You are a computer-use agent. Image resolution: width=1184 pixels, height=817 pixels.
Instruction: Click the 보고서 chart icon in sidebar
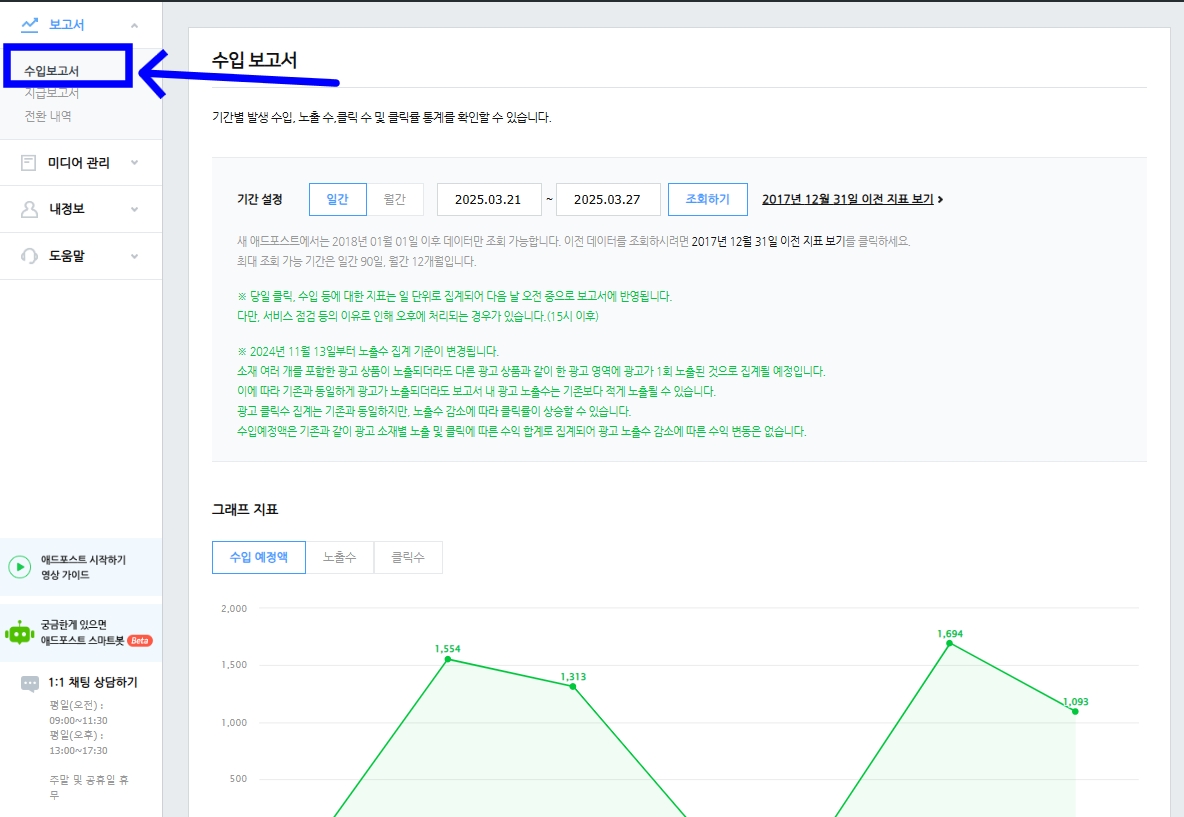coord(29,25)
